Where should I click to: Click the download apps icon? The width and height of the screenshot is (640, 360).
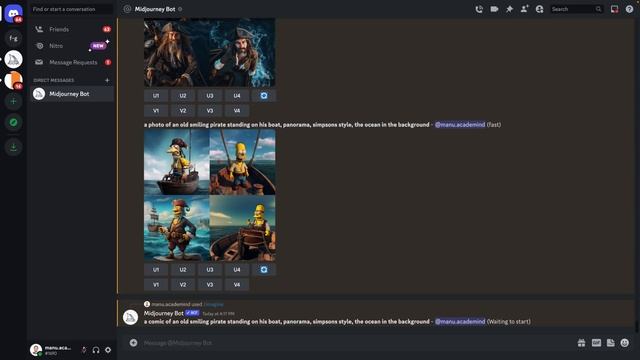click(13, 147)
